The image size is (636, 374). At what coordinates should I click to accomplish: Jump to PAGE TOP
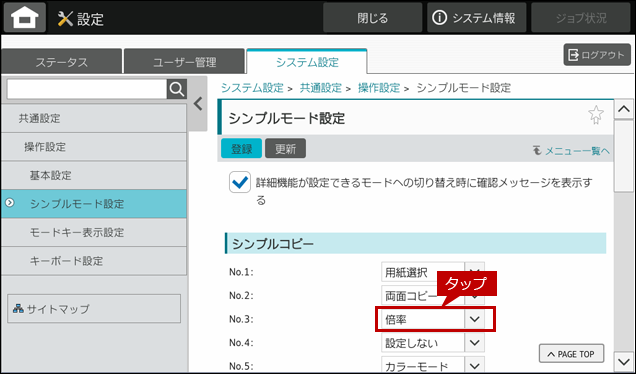pyautogui.click(x=571, y=354)
